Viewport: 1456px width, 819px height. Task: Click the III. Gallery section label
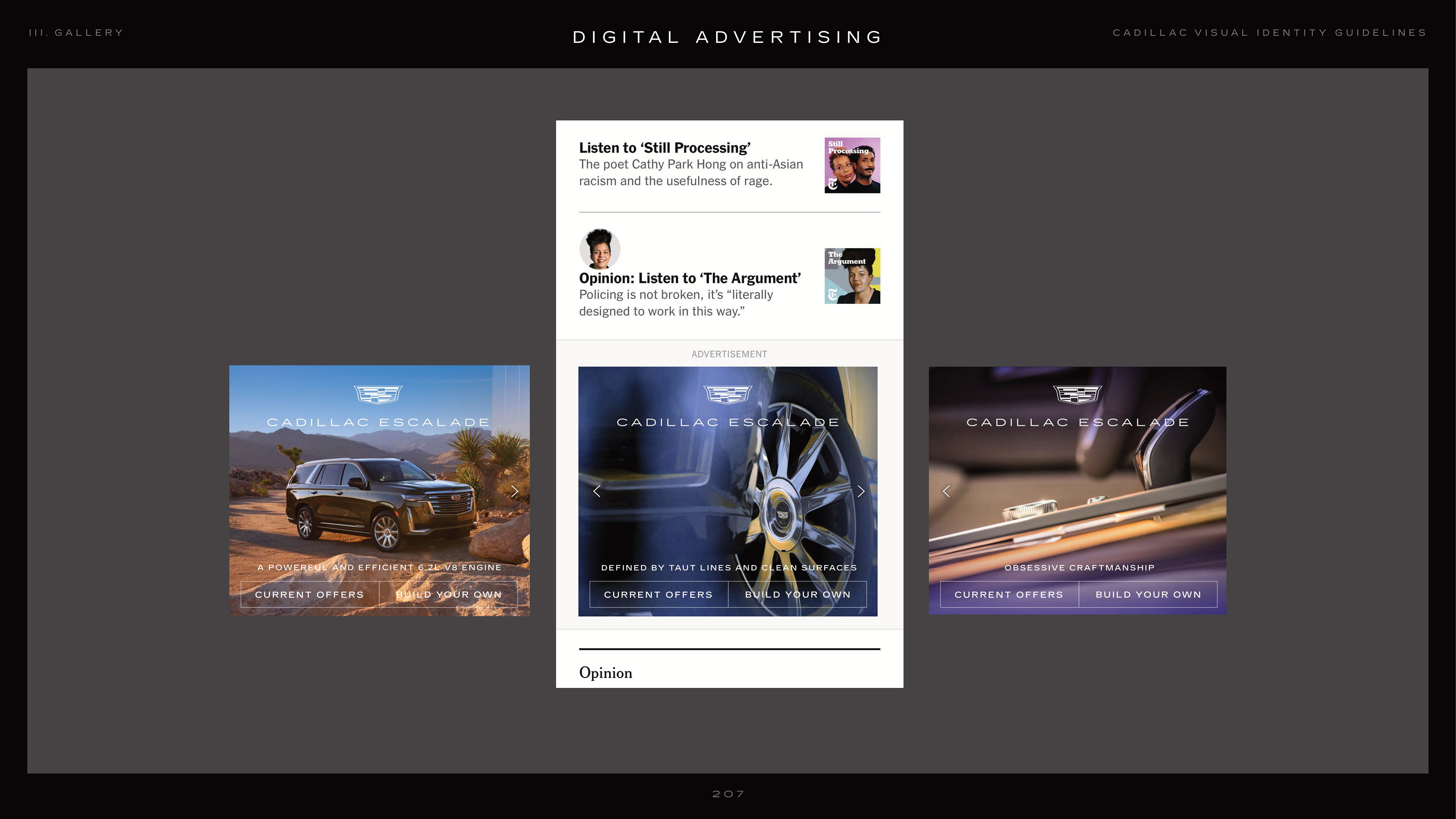coord(76,33)
